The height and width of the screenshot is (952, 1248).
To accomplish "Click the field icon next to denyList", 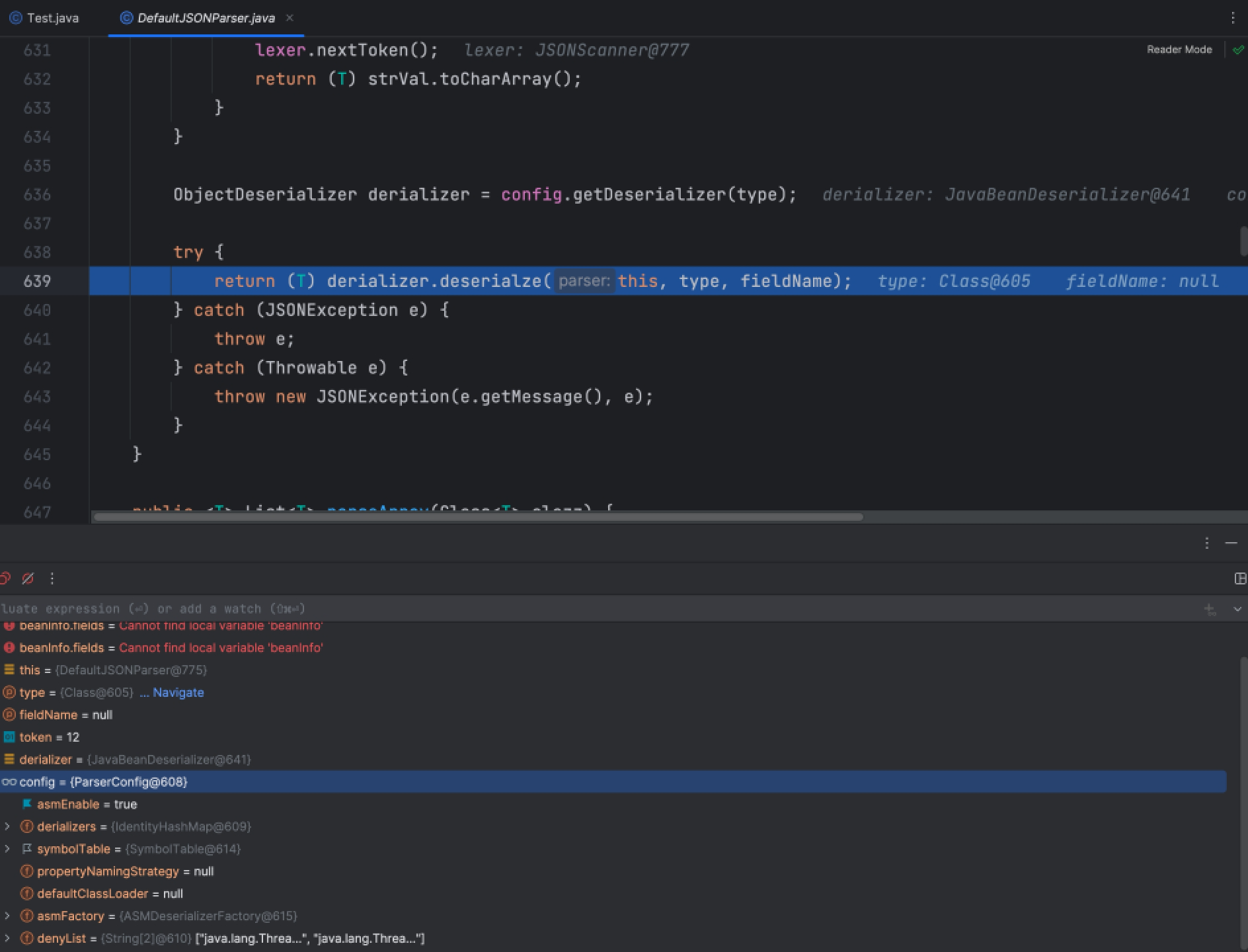I will coord(27,938).
